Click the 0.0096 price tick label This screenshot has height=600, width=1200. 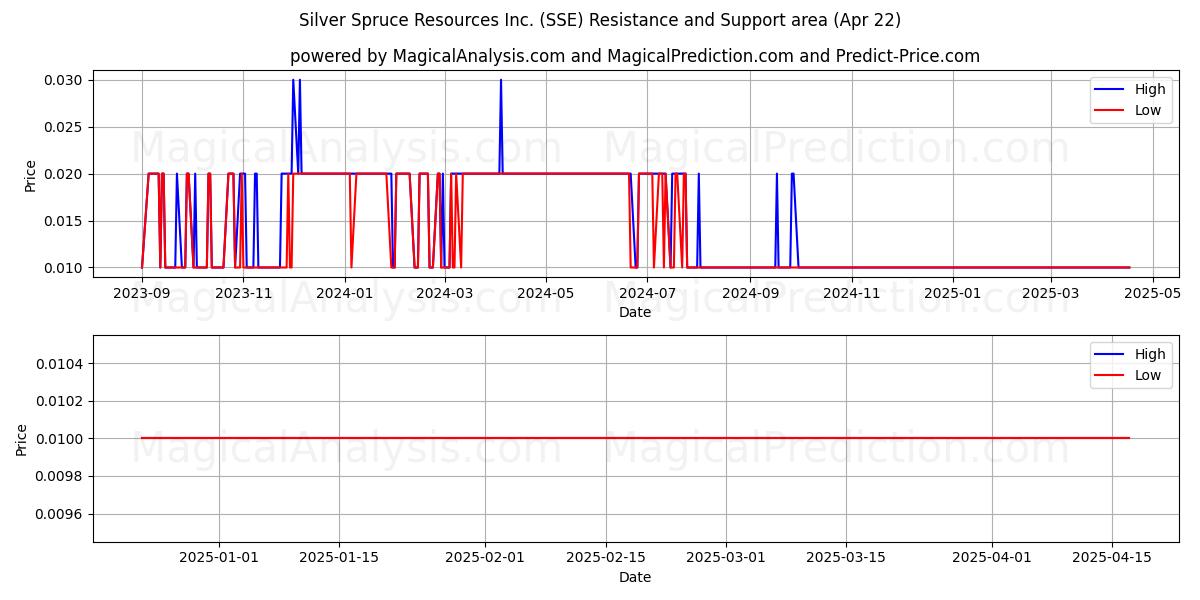point(61,514)
